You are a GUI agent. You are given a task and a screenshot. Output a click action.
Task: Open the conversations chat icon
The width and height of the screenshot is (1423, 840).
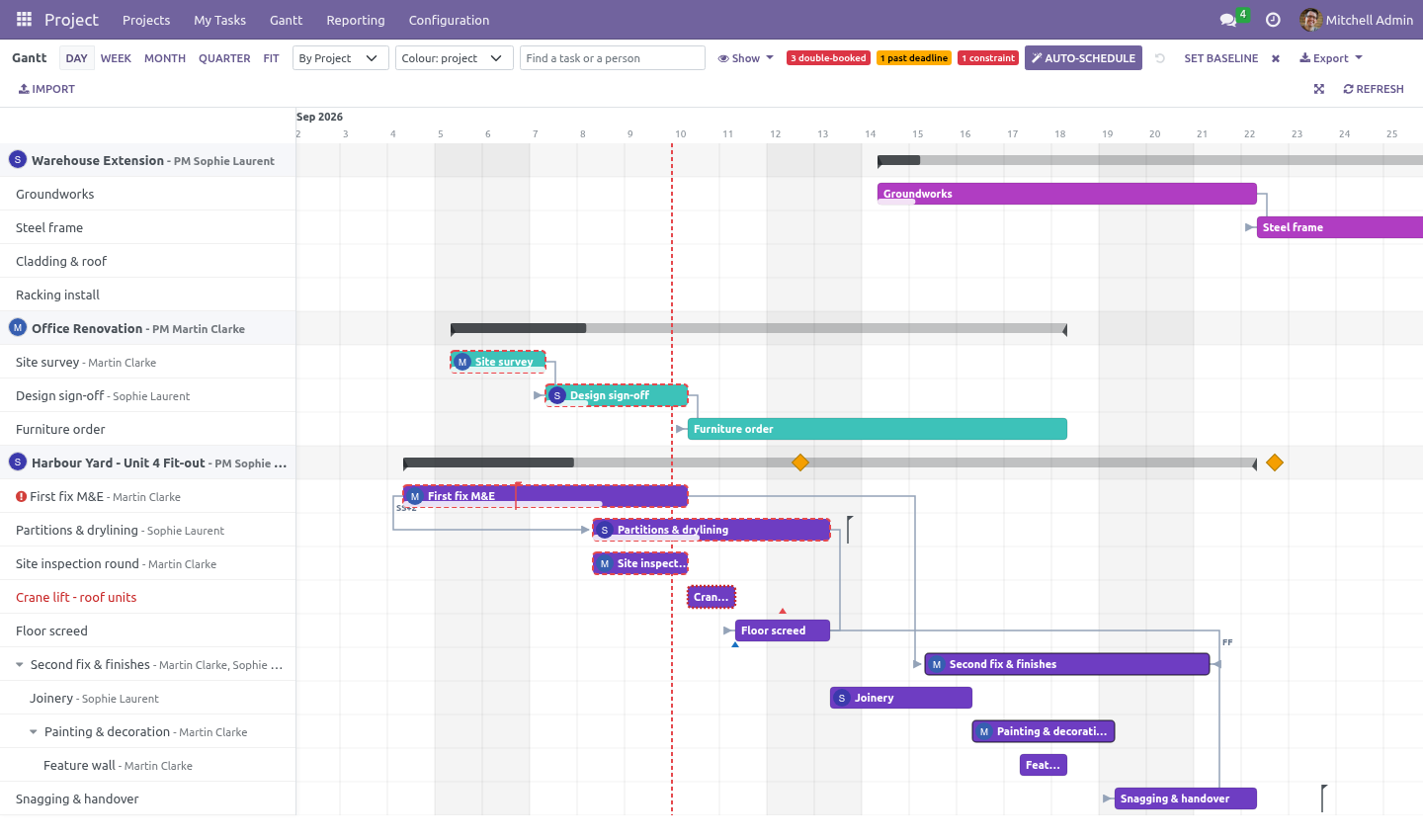click(1228, 20)
